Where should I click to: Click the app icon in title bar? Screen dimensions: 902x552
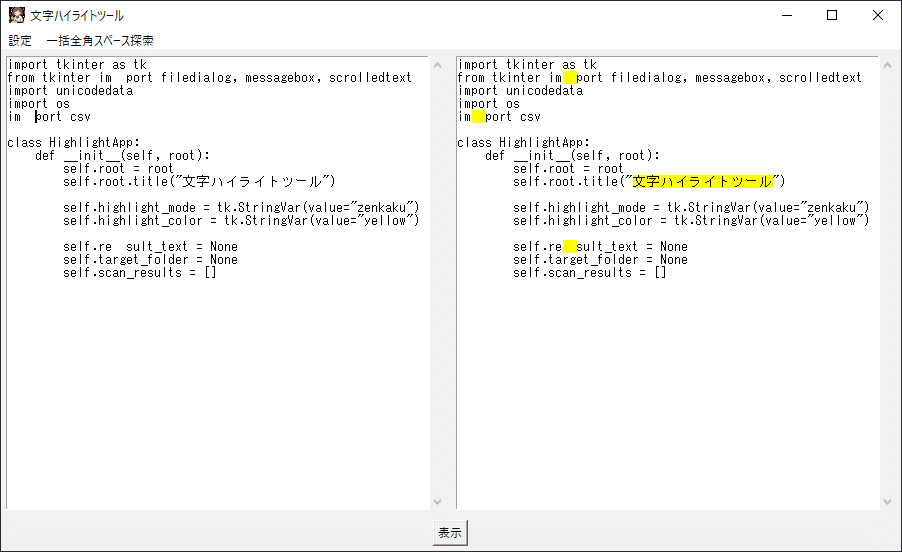point(17,15)
